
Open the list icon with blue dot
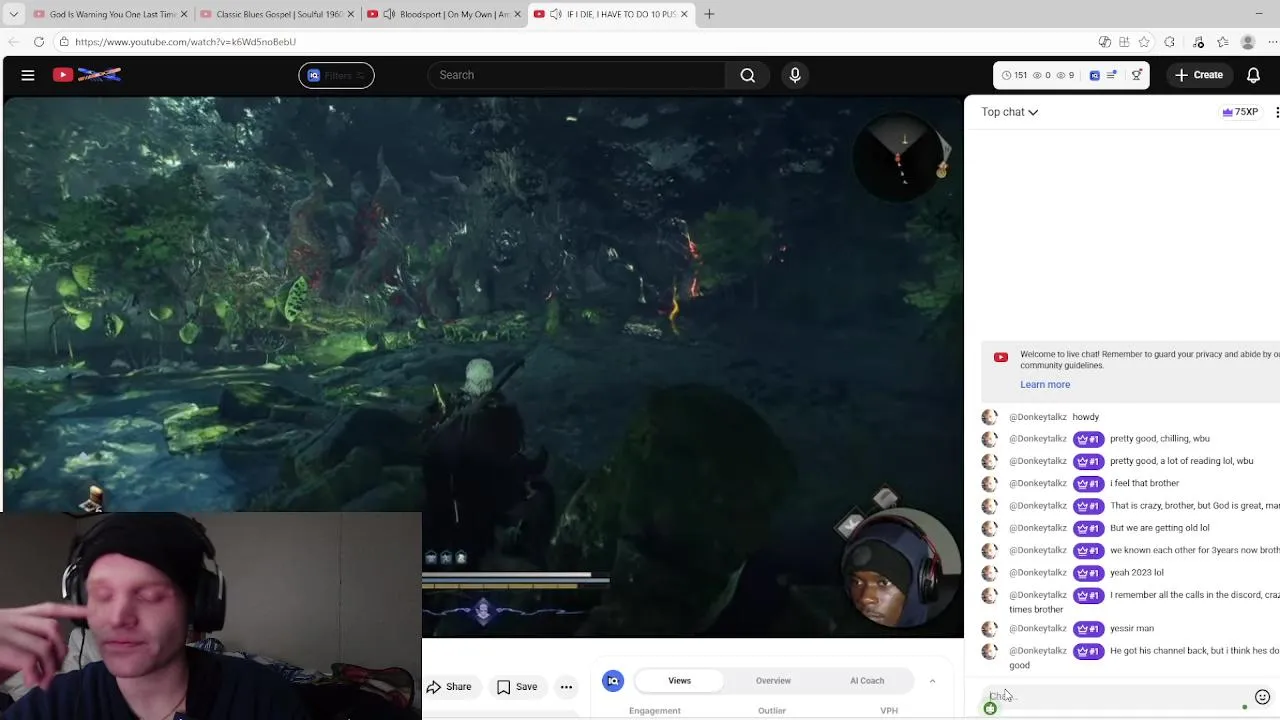coord(1112,75)
